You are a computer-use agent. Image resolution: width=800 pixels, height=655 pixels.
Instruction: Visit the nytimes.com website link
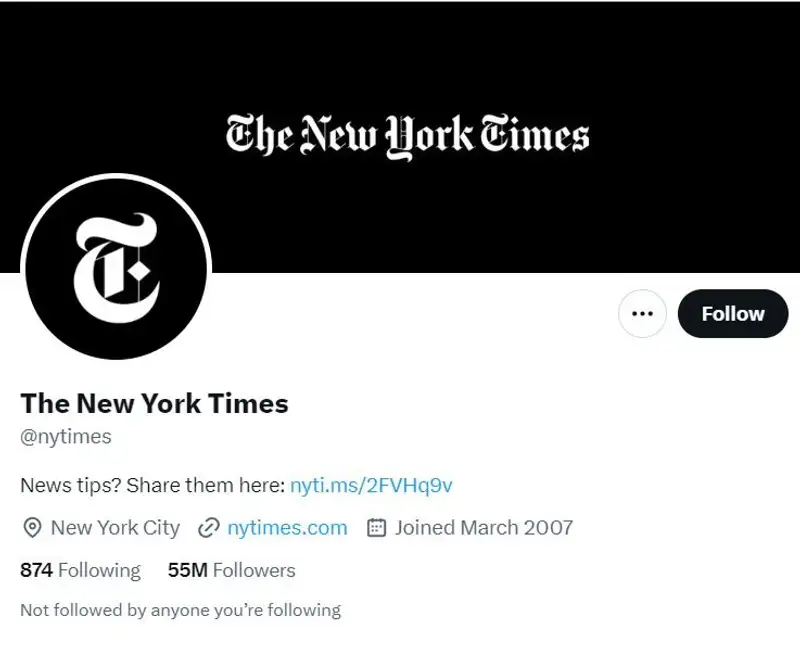(287, 528)
